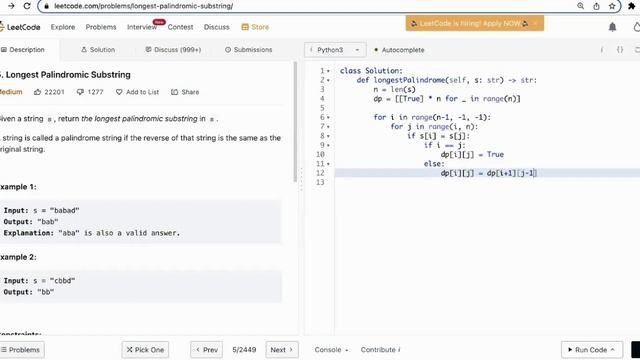Click the LeetCode is hiring banner
The width and height of the screenshot is (640, 360).
(475, 23)
